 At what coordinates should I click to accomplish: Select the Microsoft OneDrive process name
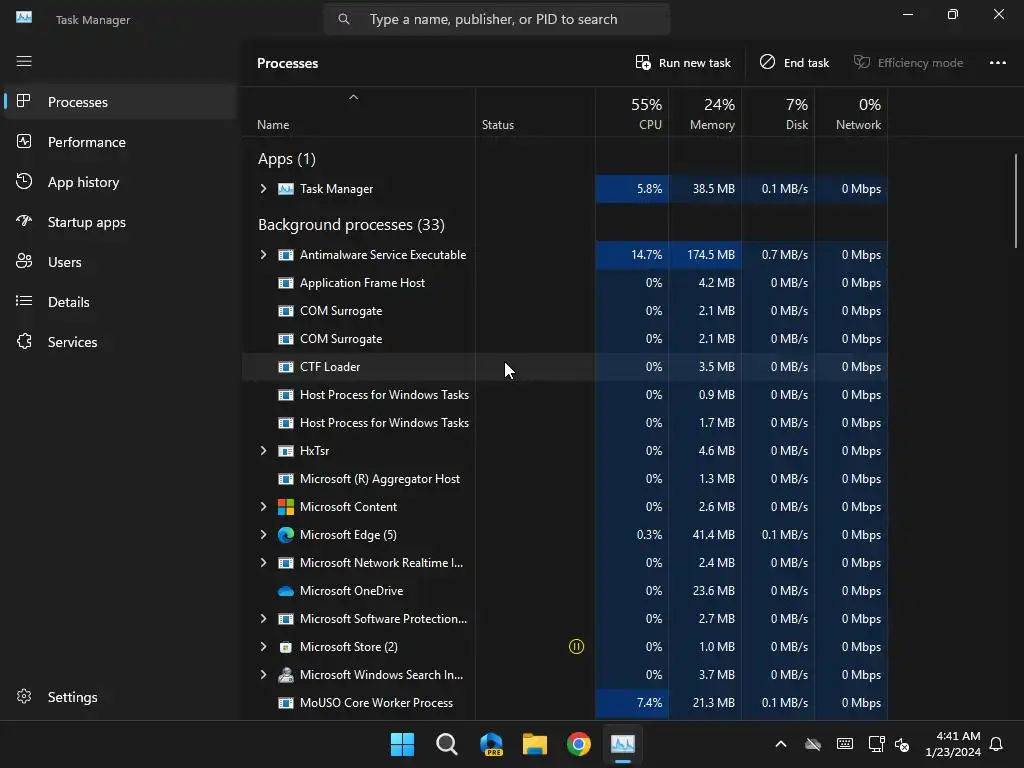pos(351,591)
